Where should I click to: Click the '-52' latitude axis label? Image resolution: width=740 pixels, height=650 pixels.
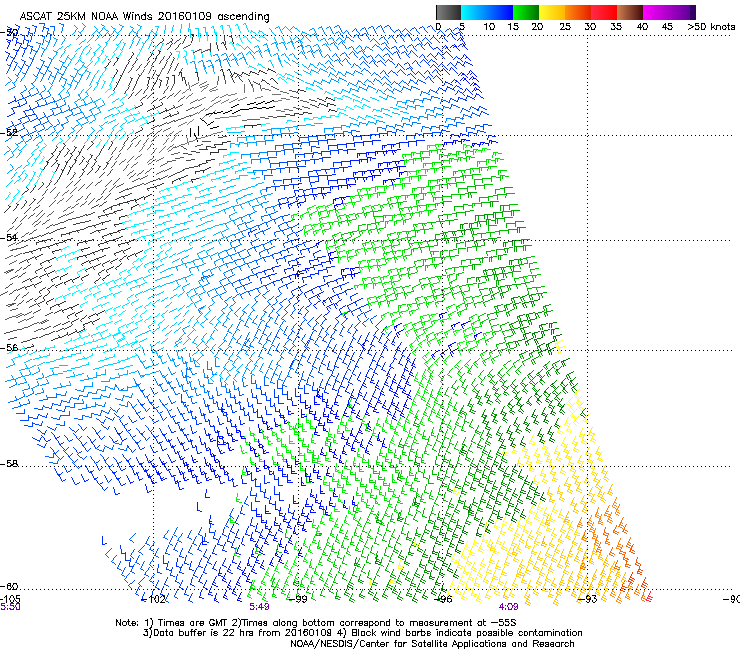(9, 133)
